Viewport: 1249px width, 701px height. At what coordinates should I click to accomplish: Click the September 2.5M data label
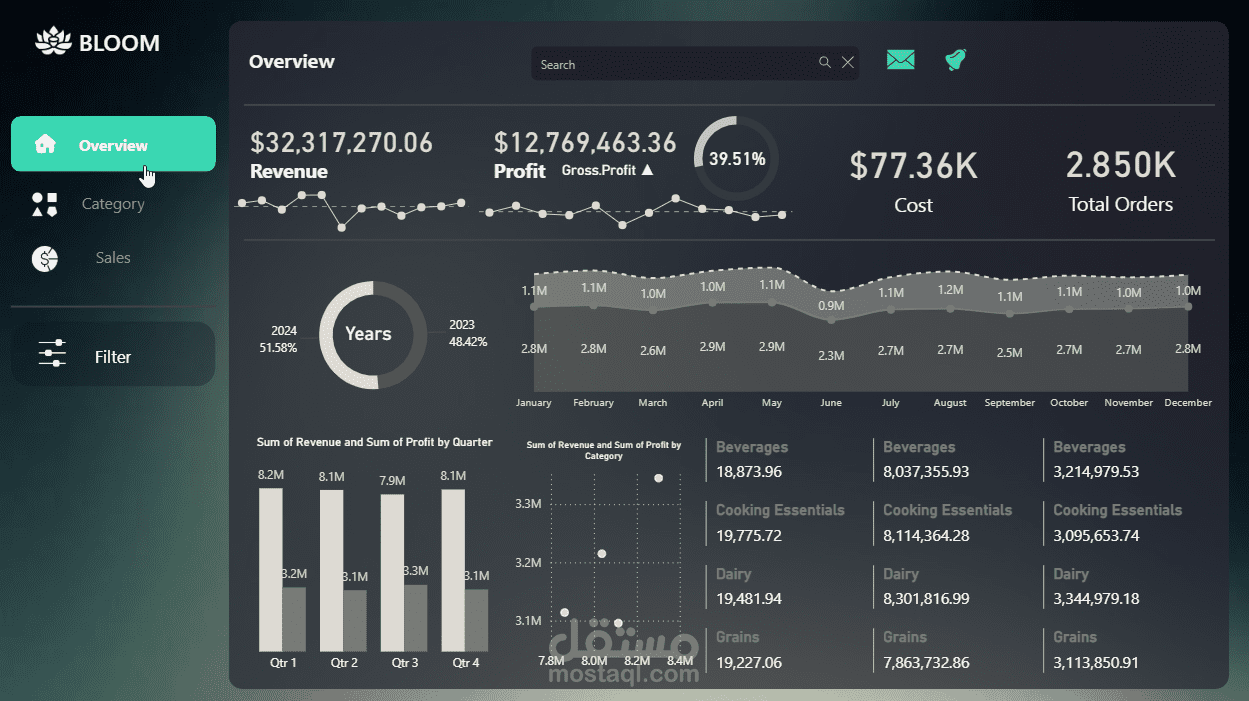pos(1009,352)
